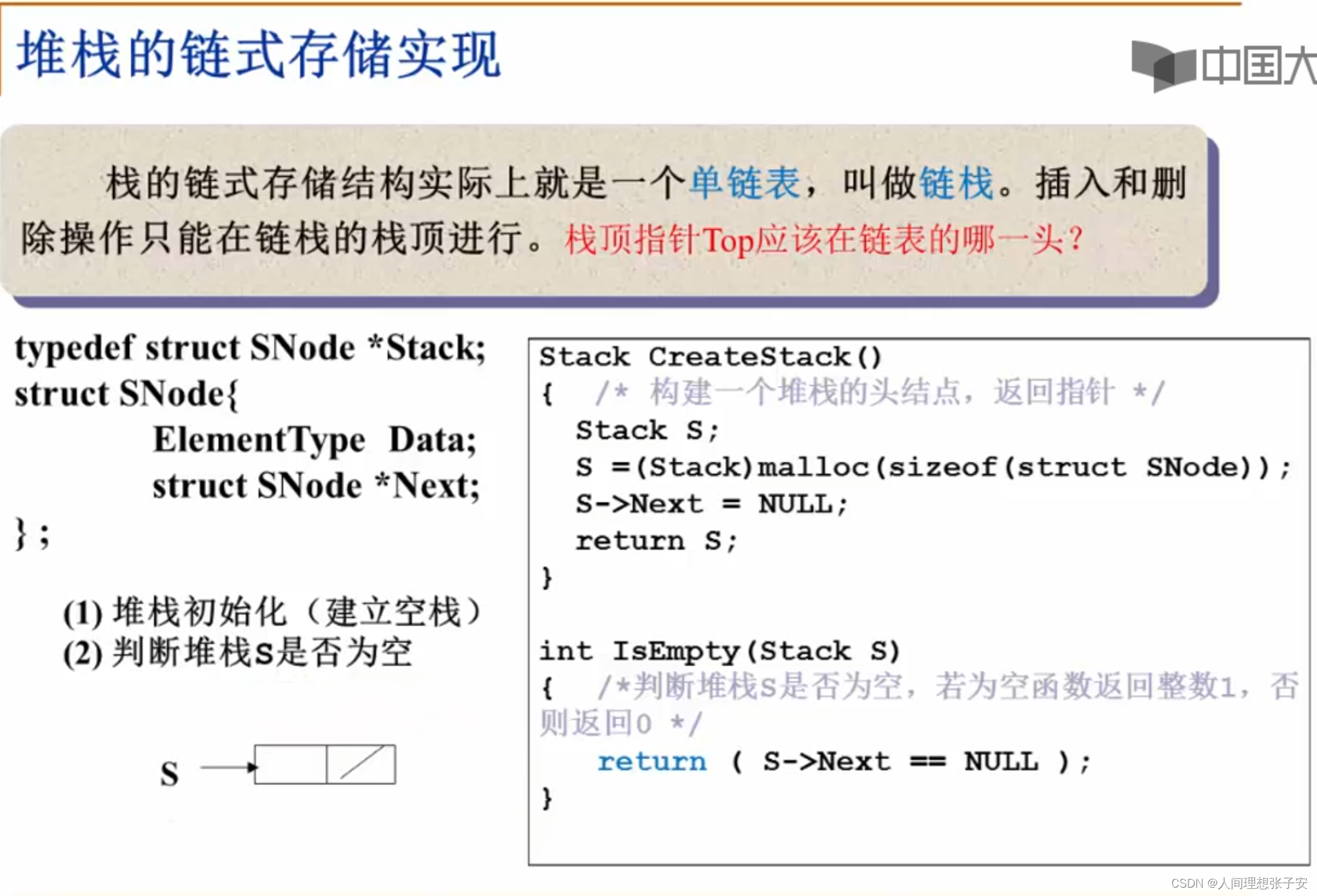Click the line typedef struct SNode *Stack;

(250, 348)
